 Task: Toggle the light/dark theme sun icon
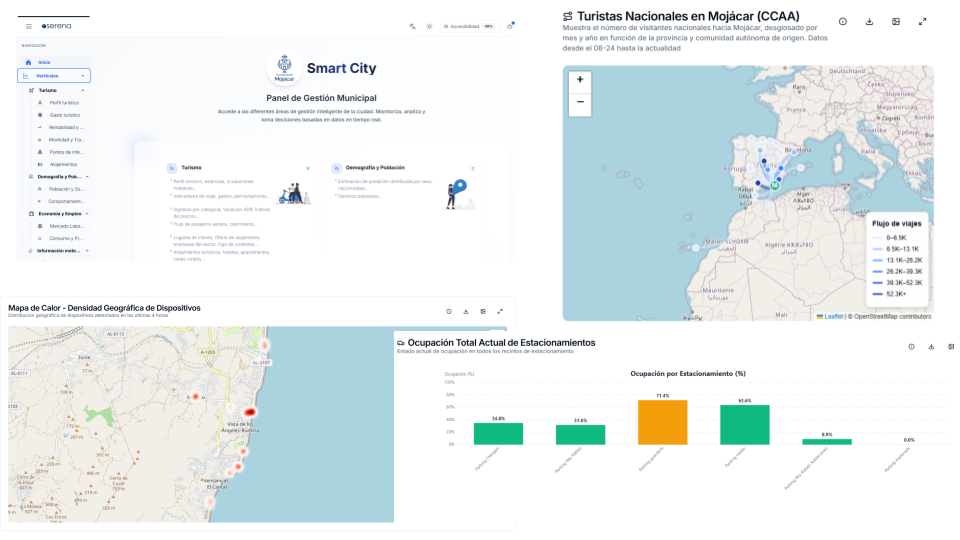point(429,26)
